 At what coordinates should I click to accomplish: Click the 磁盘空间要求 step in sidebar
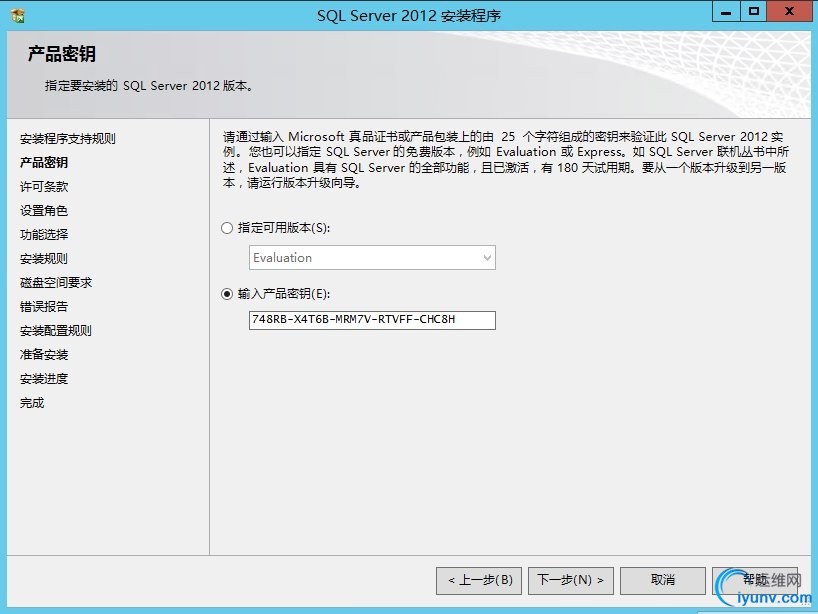click(56, 283)
